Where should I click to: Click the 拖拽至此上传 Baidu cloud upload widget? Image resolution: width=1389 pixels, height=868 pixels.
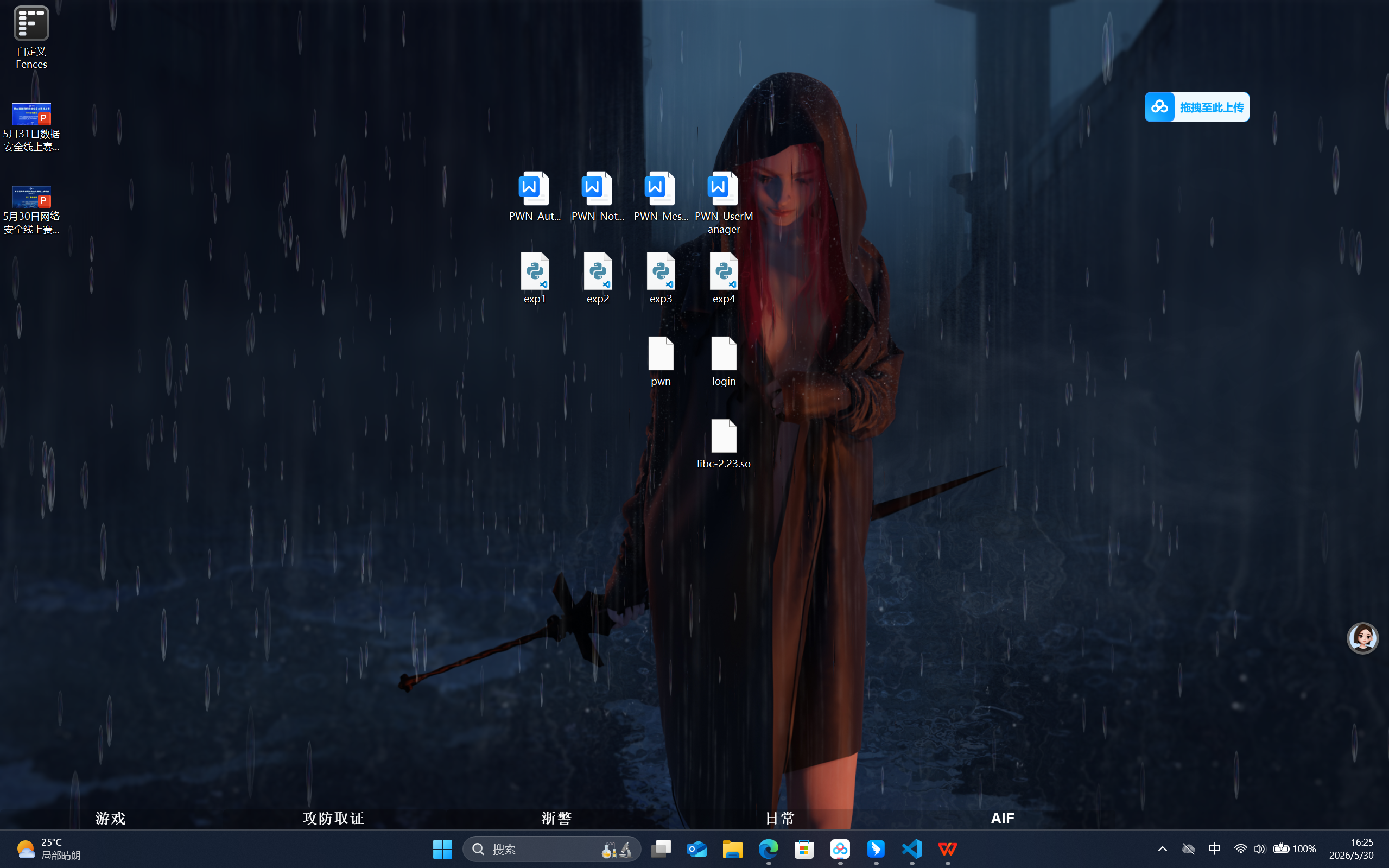[1197, 107]
